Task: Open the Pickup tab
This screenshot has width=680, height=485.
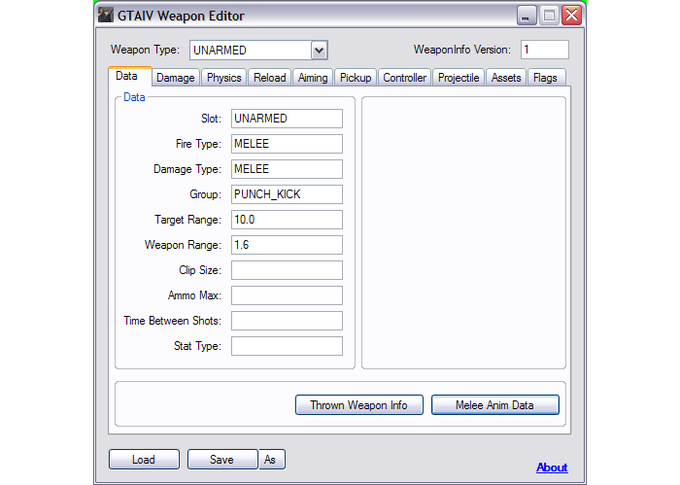Action: 356,78
